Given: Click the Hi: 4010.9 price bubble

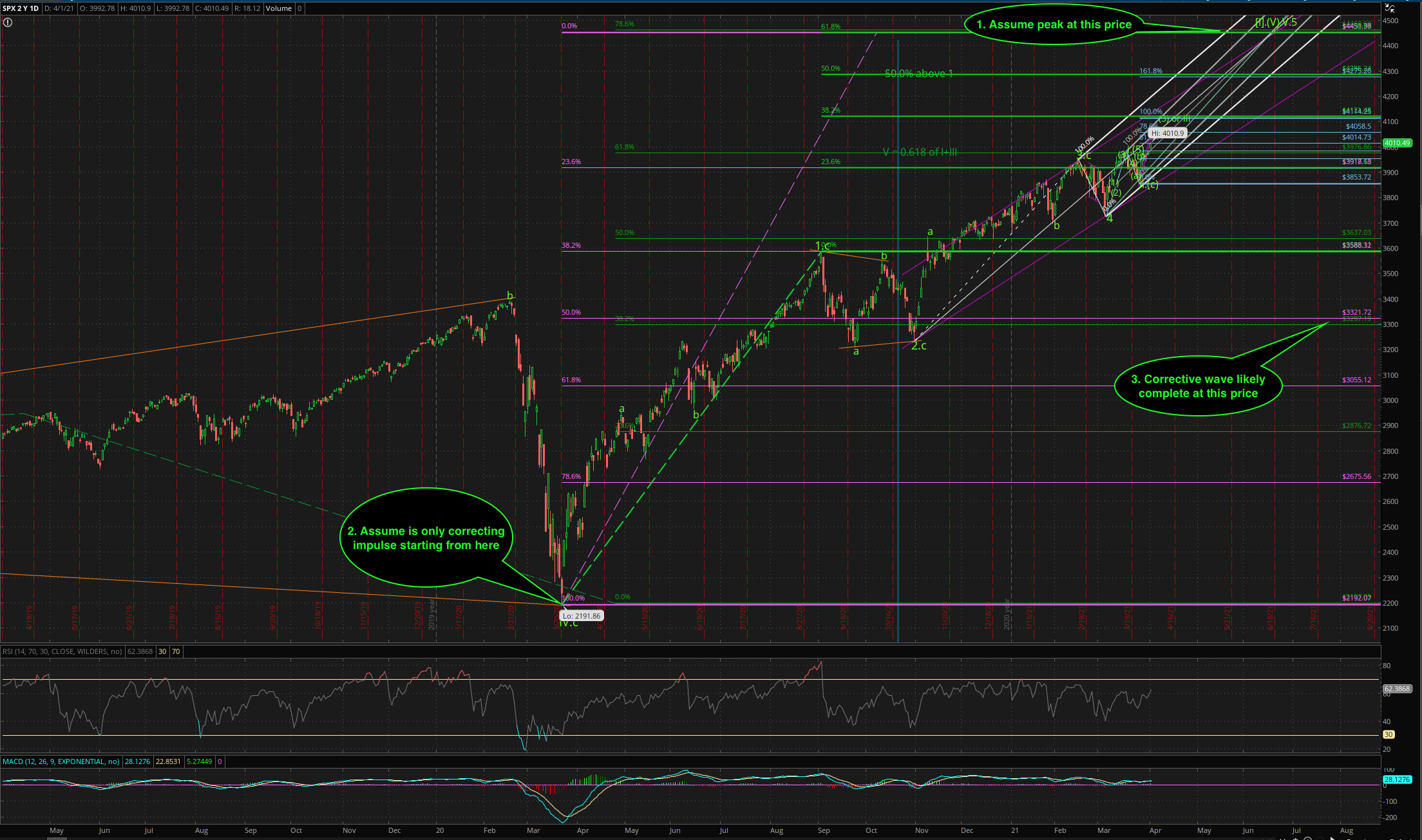Looking at the screenshot, I should (x=1168, y=133).
